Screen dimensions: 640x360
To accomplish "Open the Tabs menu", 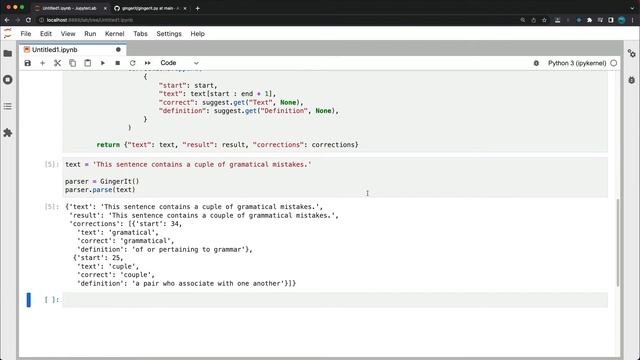I will tap(140, 34).
